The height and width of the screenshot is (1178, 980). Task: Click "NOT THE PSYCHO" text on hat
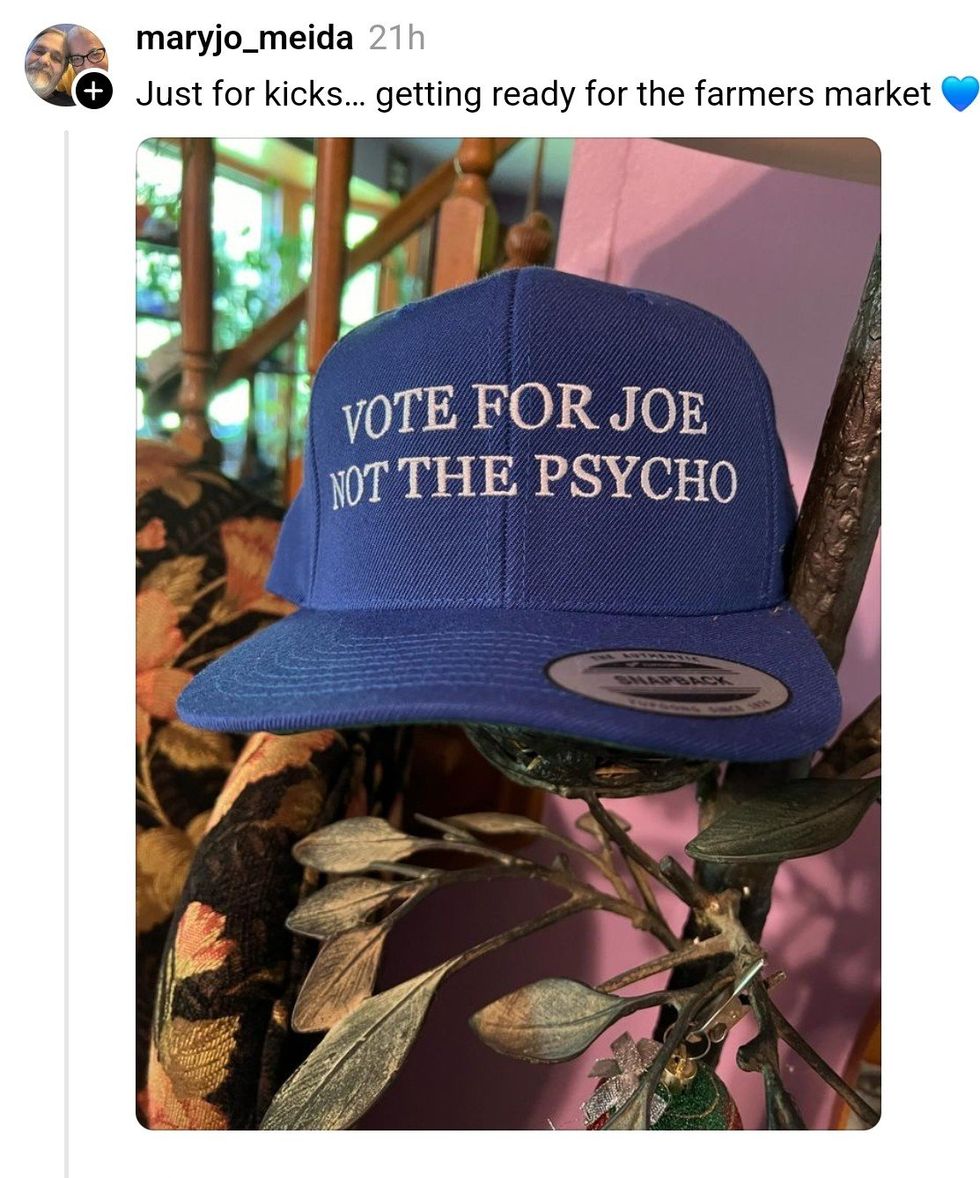(533, 478)
